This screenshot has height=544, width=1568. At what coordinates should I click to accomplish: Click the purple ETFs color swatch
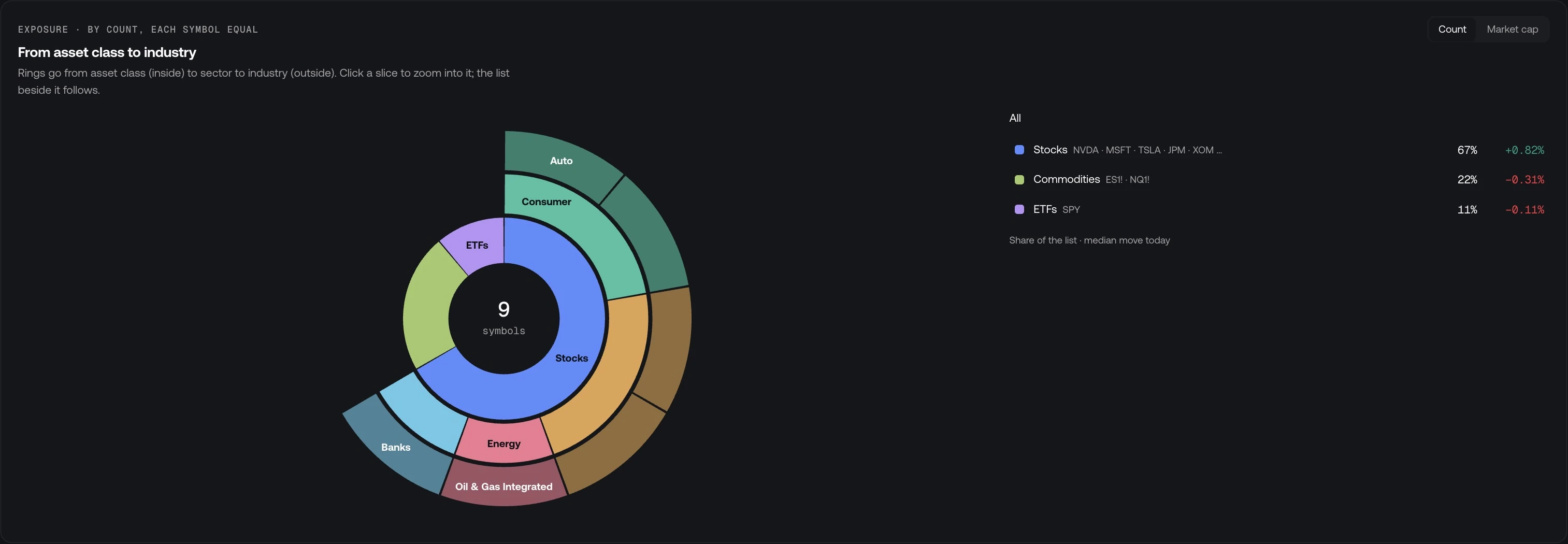tap(1019, 209)
